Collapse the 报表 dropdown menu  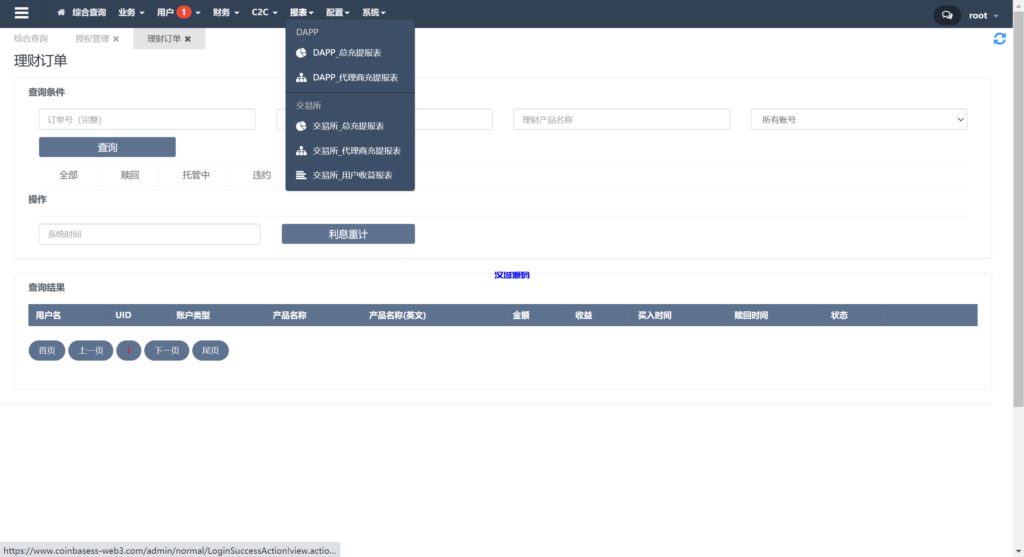coord(302,12)
